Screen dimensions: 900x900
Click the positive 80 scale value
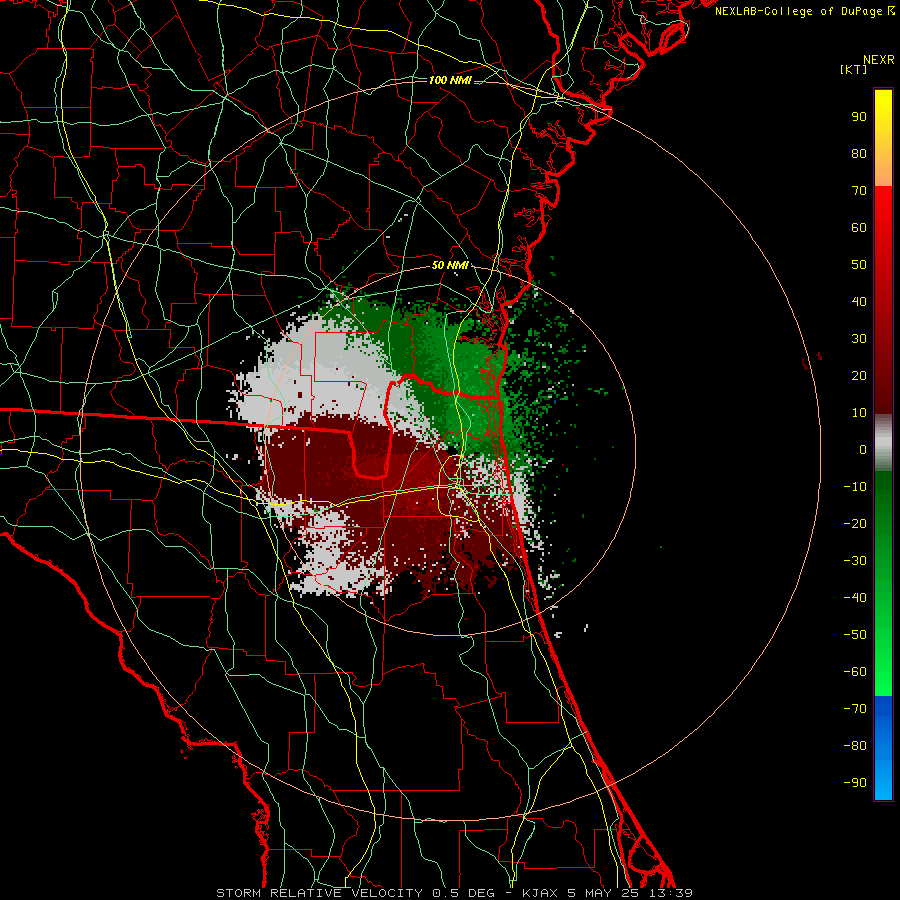pyautogui.click(x=859, y=153)
